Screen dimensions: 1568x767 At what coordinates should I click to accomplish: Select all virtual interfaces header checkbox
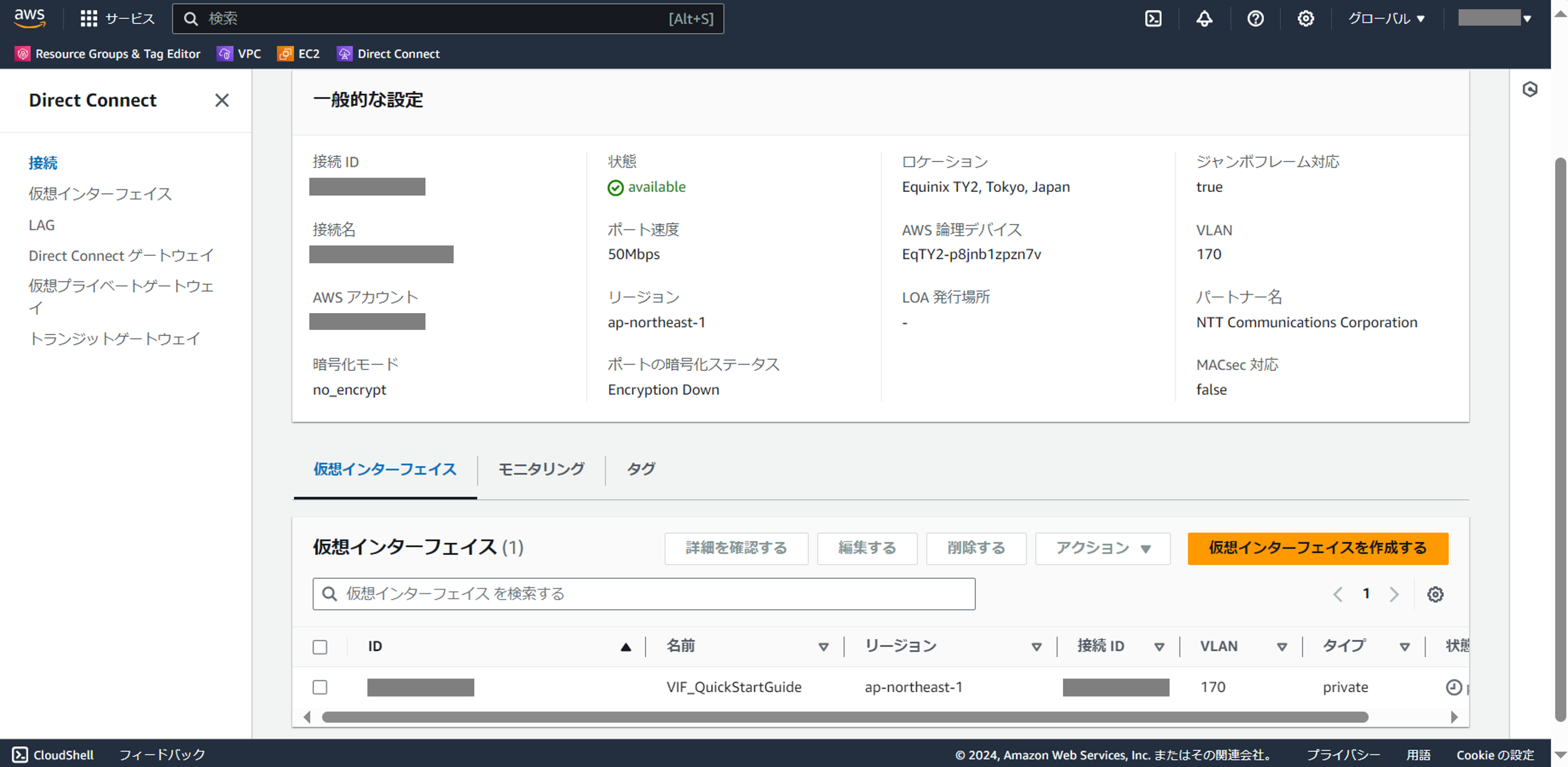pos(319,646)
